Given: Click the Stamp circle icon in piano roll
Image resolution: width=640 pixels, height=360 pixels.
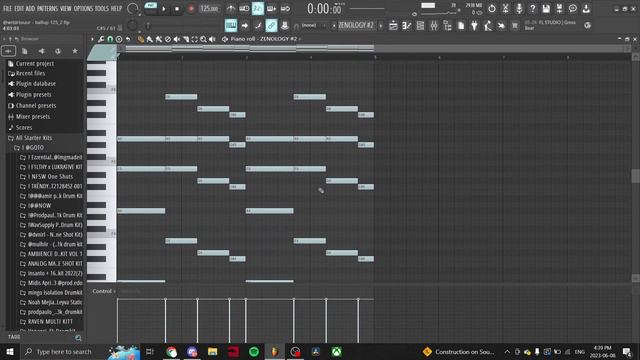Looking at the screenshot, I should (x=119, y=39).
